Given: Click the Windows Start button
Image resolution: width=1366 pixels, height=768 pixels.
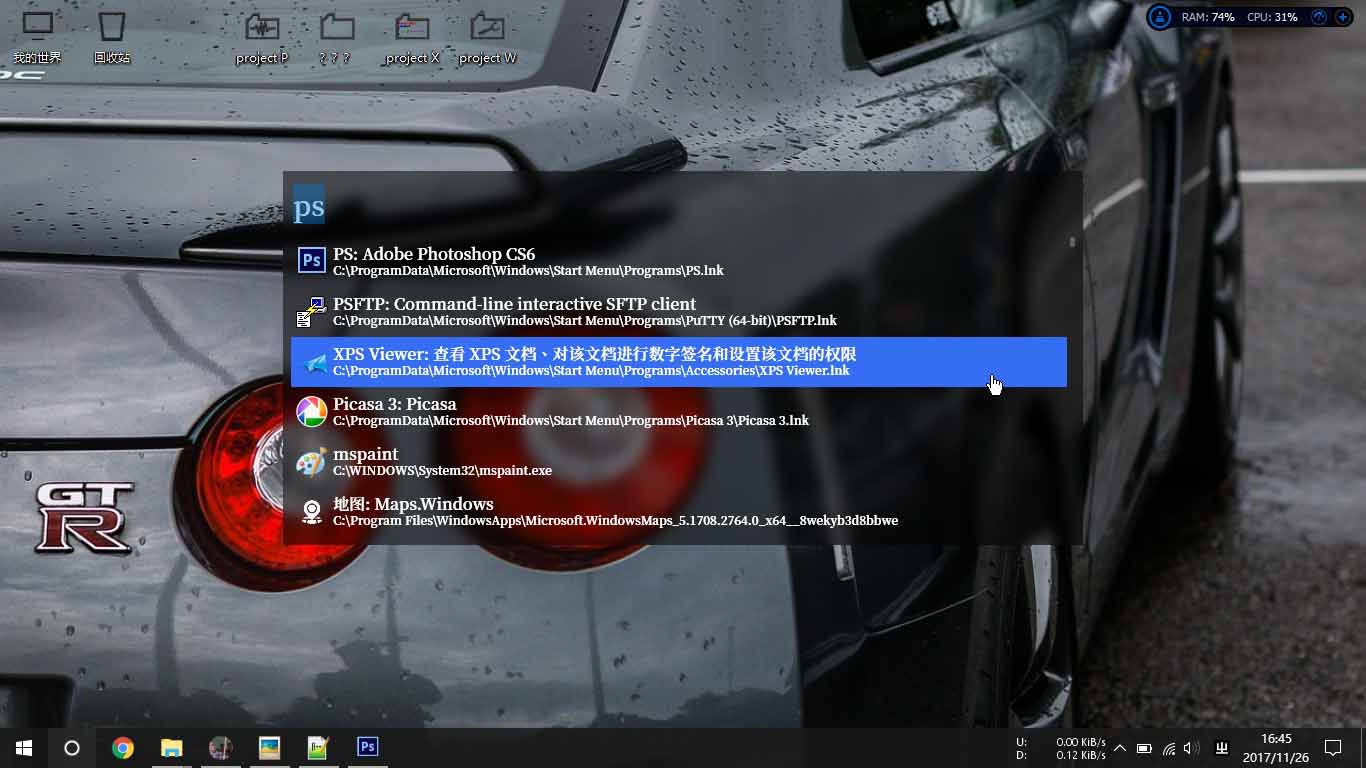Looking at the screenshot, I should pyautogui.click(x=24, y=747).
